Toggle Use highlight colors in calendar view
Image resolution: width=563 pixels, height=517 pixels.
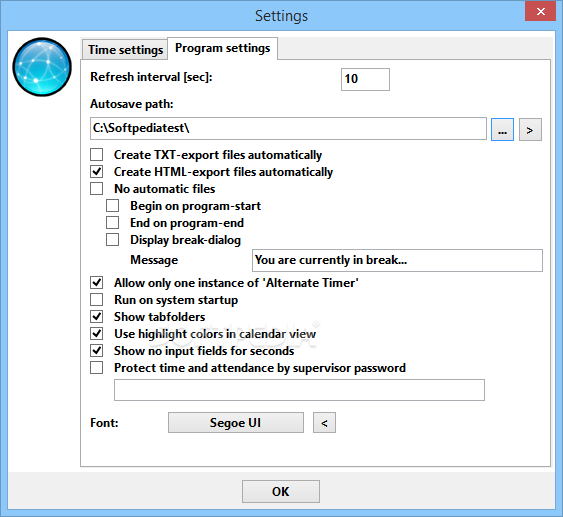(97, 334)
